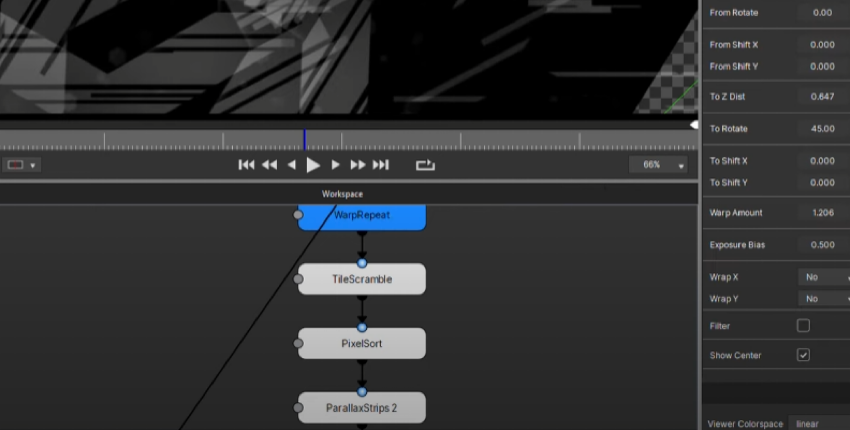
Task: Edit the From Shift Y value
Action: coord(823,66)
